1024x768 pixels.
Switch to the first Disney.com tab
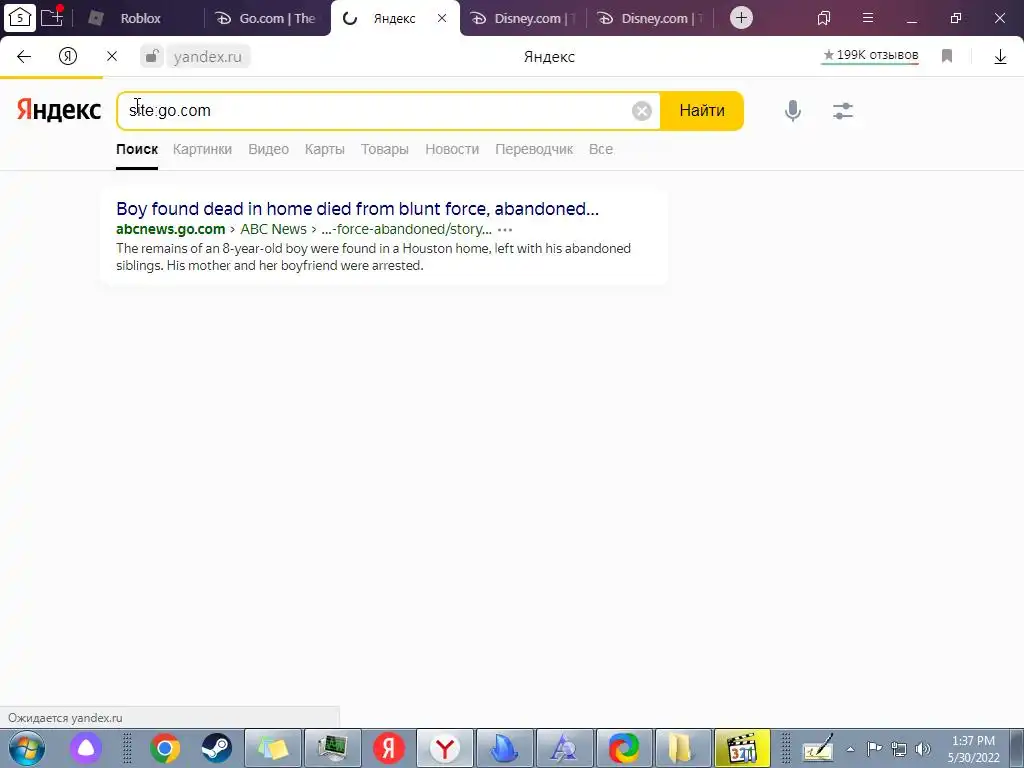(x=524, y=18)
